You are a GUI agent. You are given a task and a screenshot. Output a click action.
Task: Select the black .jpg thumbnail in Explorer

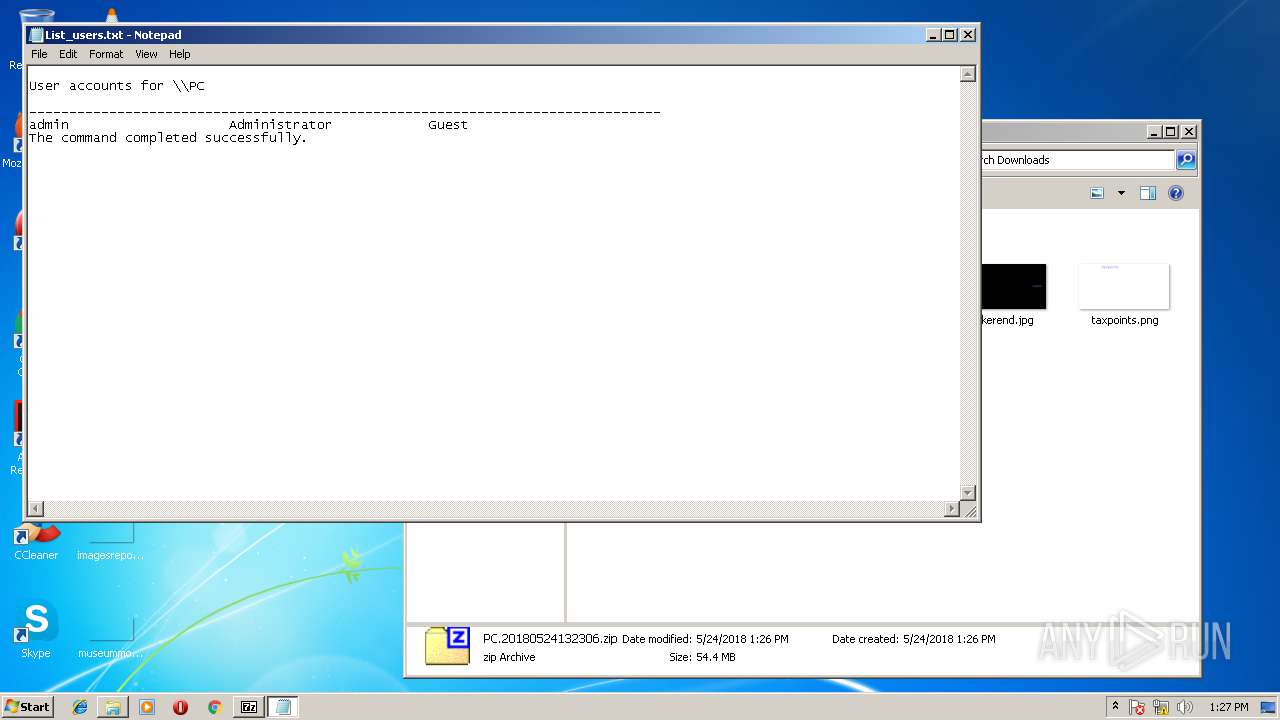tap(1014, 287)
